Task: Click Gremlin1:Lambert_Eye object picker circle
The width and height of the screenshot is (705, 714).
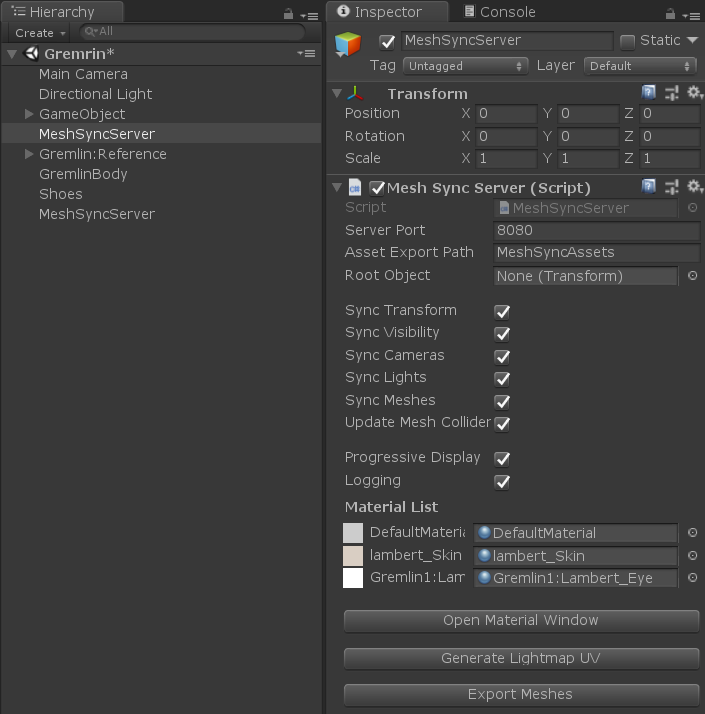Action: coord(692,577)
